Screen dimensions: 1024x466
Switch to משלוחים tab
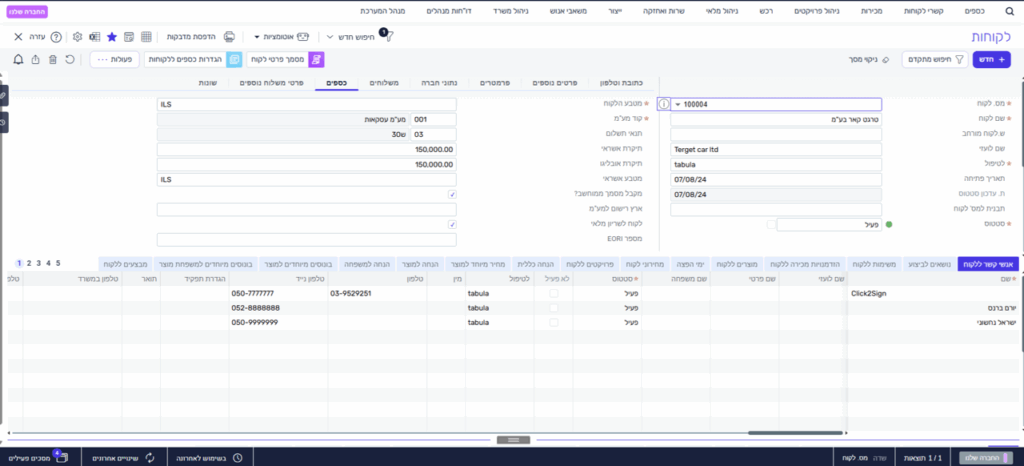(x=384, y=83)
